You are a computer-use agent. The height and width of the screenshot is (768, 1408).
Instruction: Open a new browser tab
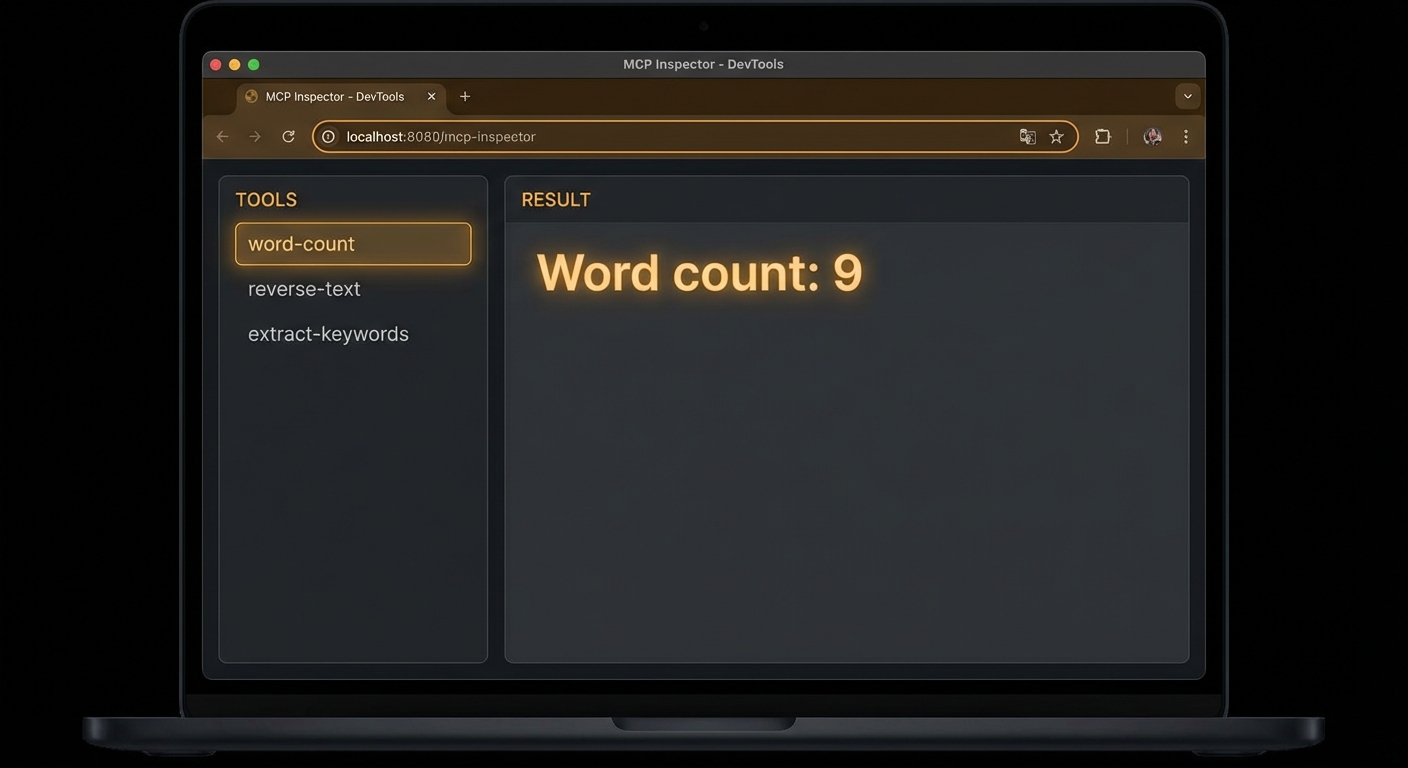pos(464,96)
